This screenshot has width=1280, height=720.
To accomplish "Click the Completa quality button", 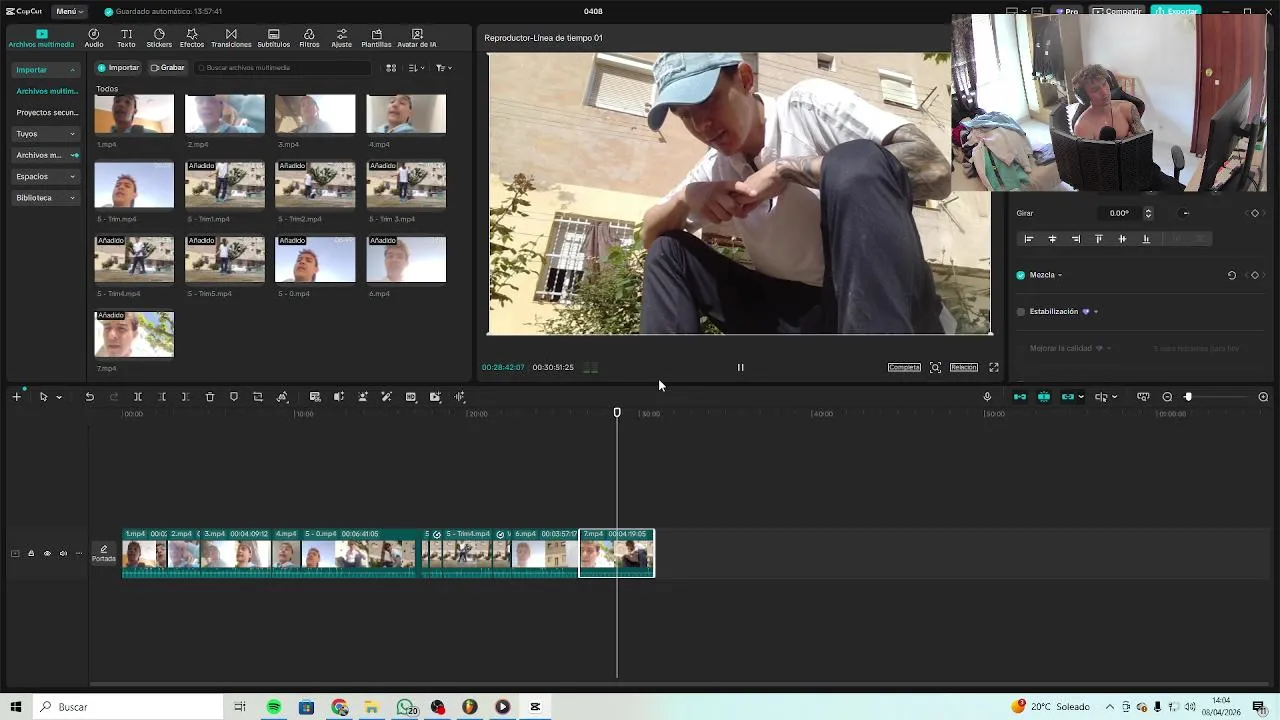I will [904, 367].
